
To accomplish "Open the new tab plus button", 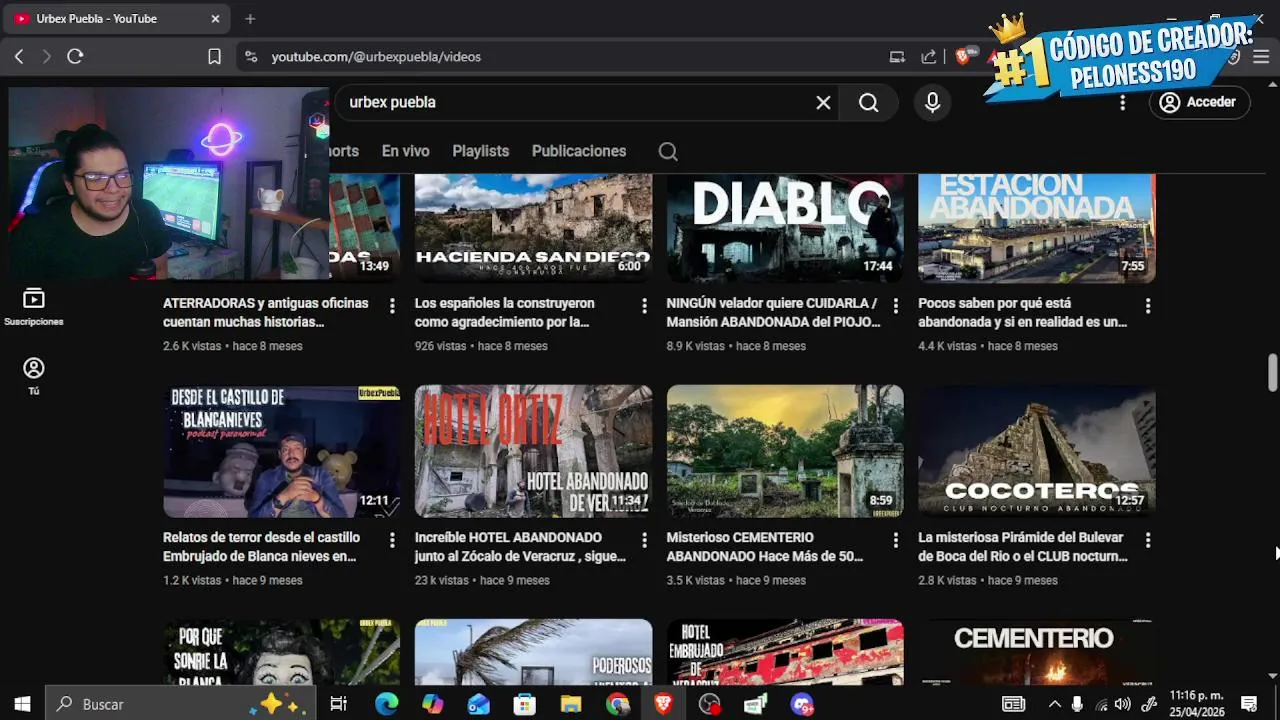I will pyautogui.click(x=250, y=19).
